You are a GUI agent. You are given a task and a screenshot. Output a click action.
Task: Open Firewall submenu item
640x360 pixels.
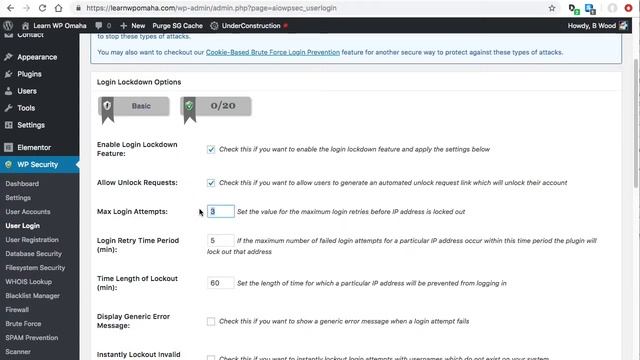point(17,310)
